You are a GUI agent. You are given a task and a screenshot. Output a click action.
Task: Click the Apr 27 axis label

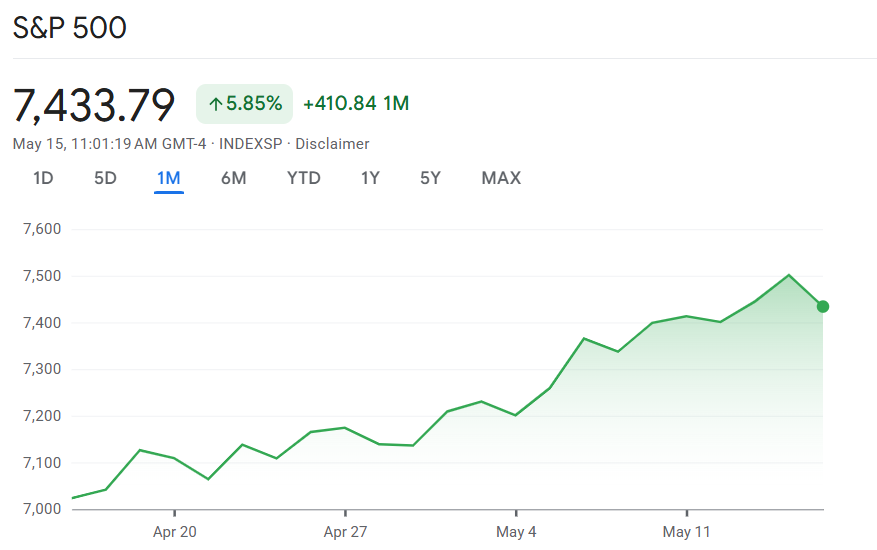pos(345,532)
